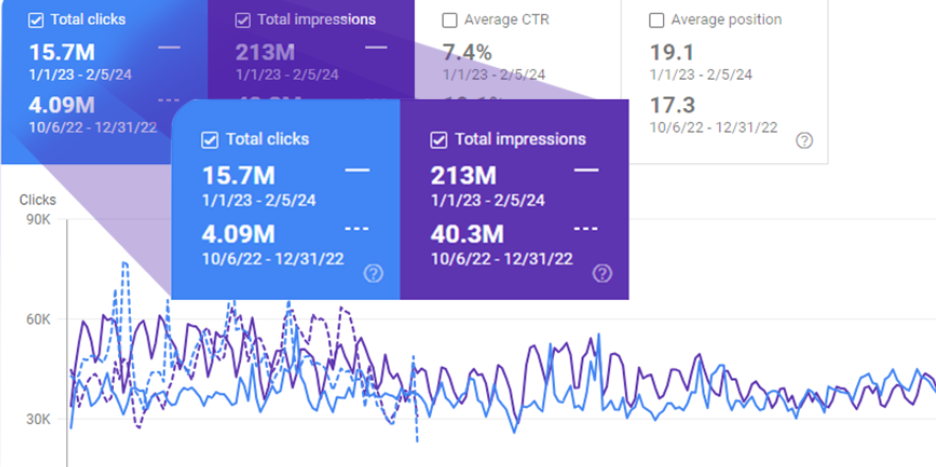Click solid line legend beside enlarged 15.7M
The image size is (936, 467).
point(357,171)
